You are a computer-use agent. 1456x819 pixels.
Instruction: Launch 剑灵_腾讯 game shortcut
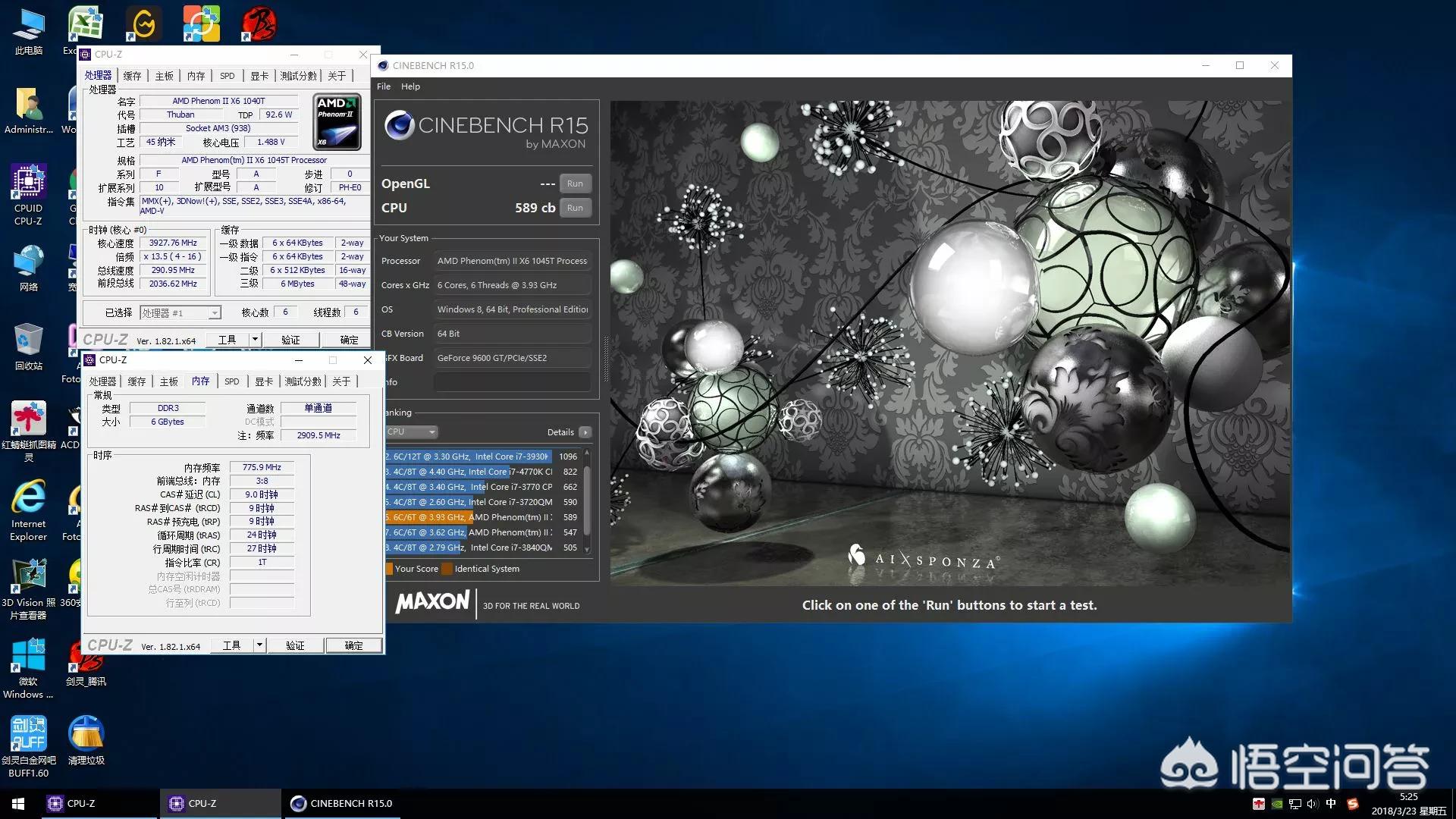pyautogui.click(x=86, y=663)
